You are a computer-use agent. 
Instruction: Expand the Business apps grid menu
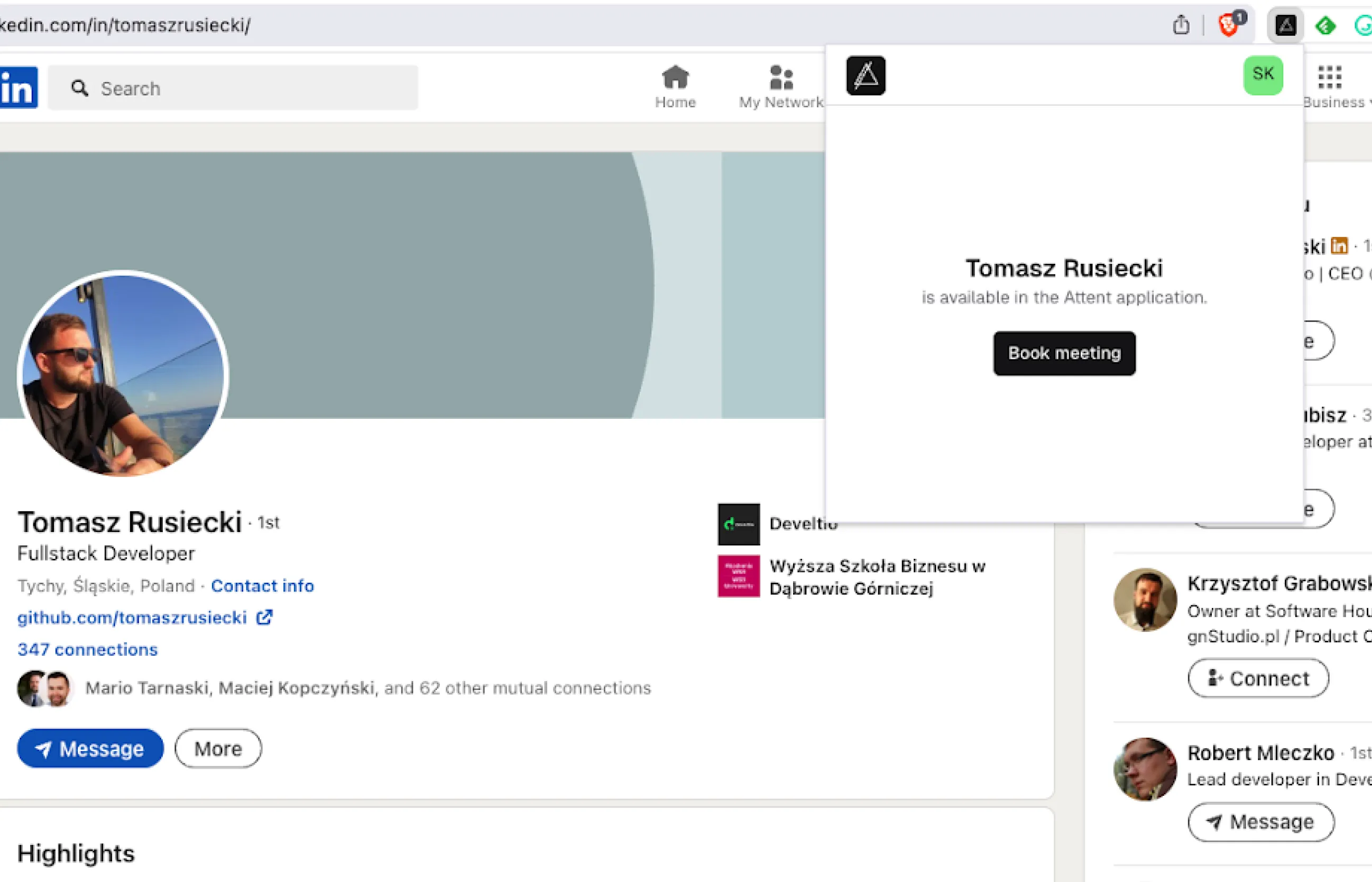pos(1330,78)
